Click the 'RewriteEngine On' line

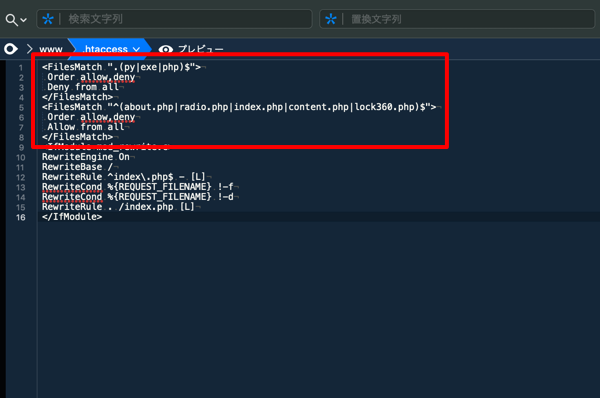click(x=86, y=157)
